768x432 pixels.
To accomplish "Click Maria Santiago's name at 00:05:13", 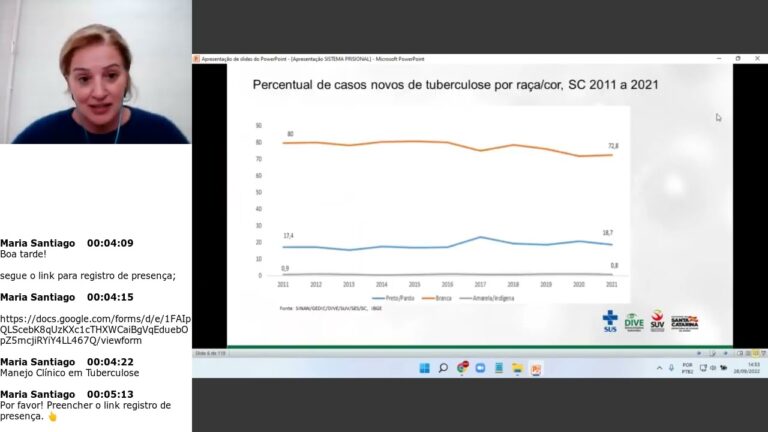I will [x=38, y=394].
